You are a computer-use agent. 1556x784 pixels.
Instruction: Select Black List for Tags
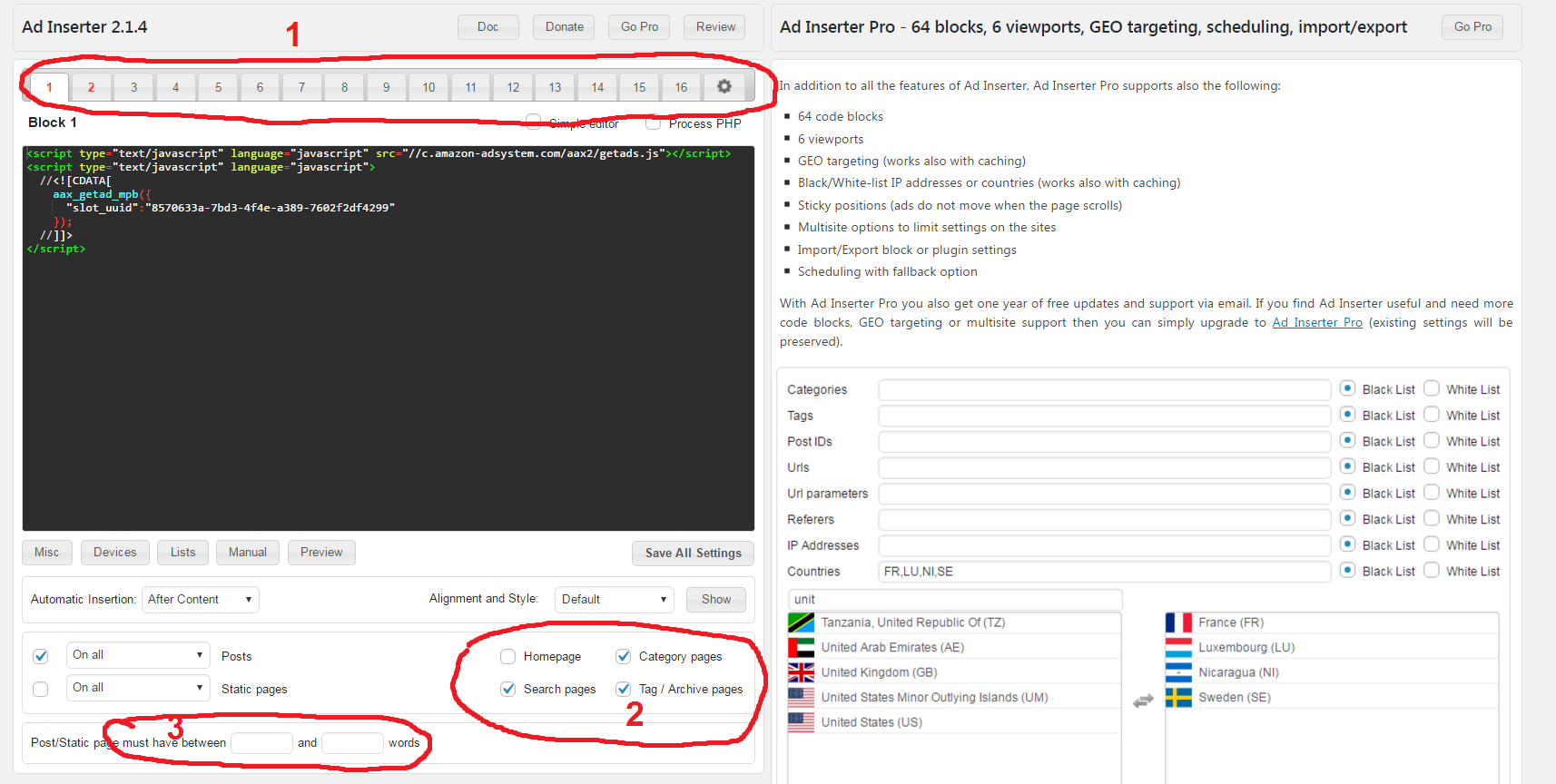pyautogui.click(x=1347, y=415)
